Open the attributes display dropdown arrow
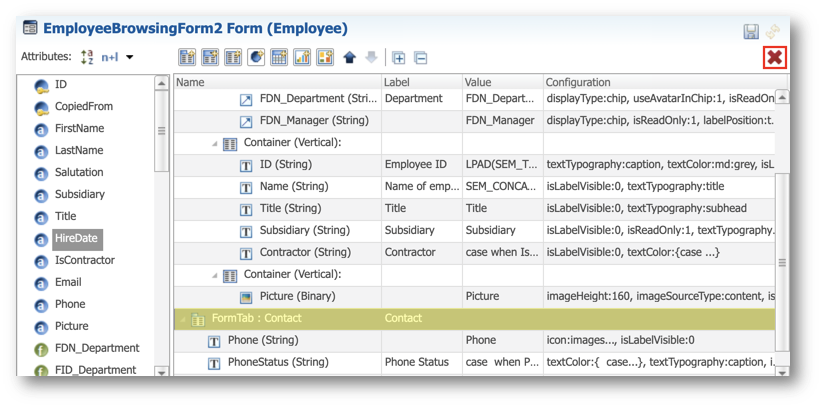 point(129,57)
